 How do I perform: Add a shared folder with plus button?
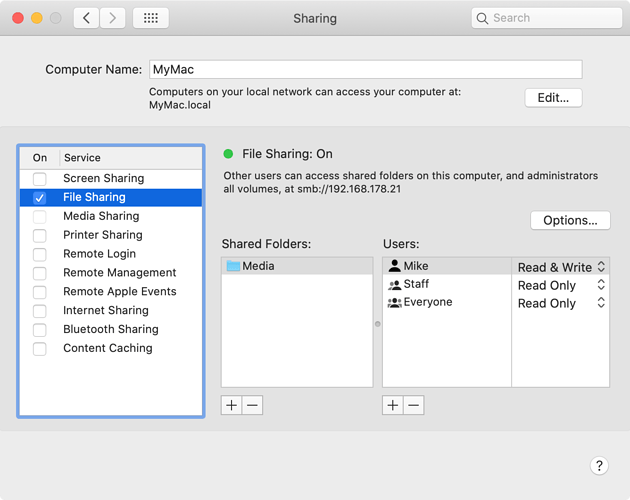[232, 405]
